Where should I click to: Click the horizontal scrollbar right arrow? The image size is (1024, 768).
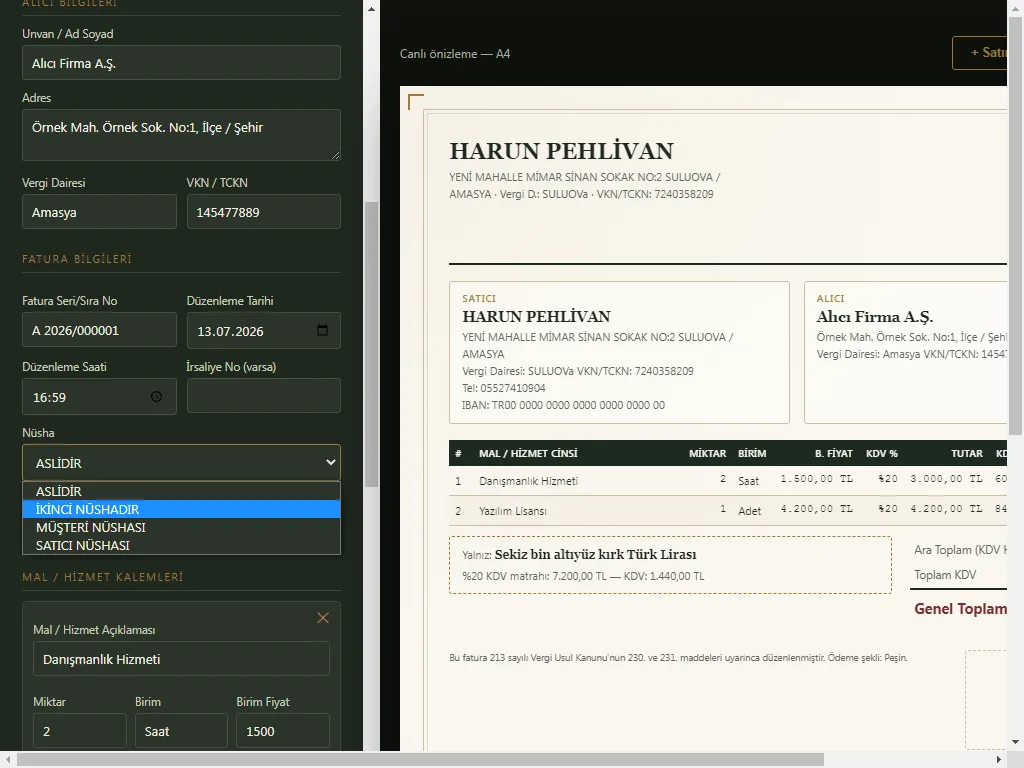pyautogui.click(x=999, y=760)
